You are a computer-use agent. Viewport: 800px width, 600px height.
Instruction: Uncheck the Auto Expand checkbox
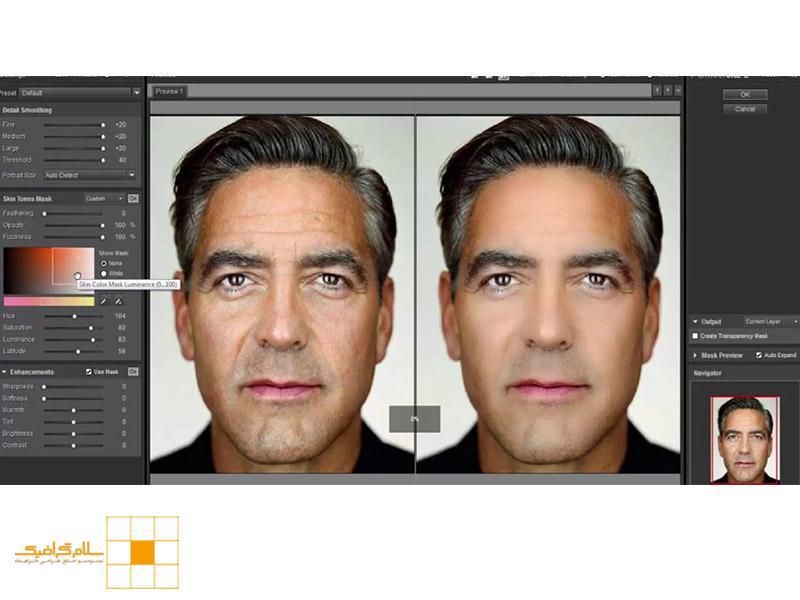click(759, 355)
